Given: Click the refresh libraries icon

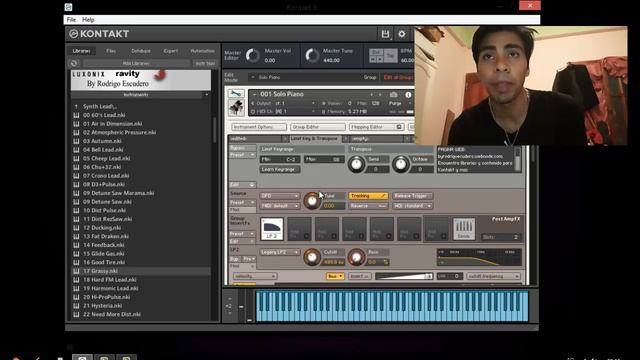Looking at the screenshot, I should 74,63.
